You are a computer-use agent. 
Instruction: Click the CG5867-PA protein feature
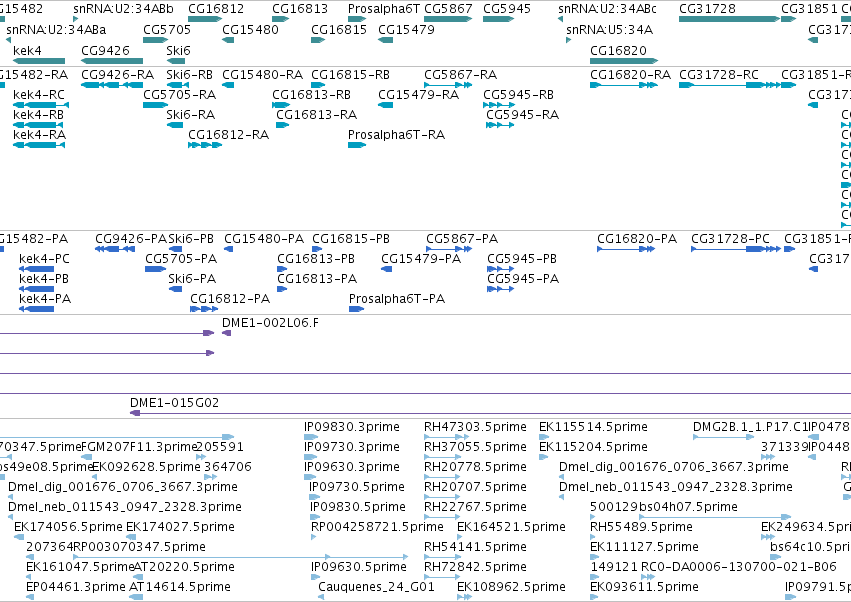click(449, 249)
